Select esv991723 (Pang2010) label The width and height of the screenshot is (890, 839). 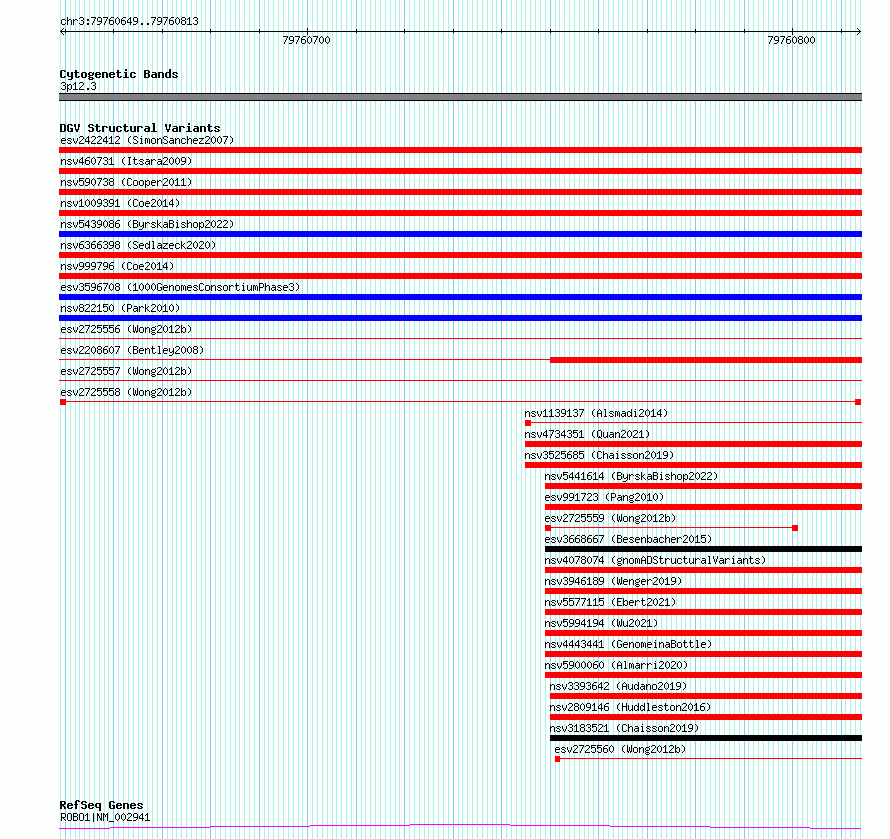click(x=604, y=497)
